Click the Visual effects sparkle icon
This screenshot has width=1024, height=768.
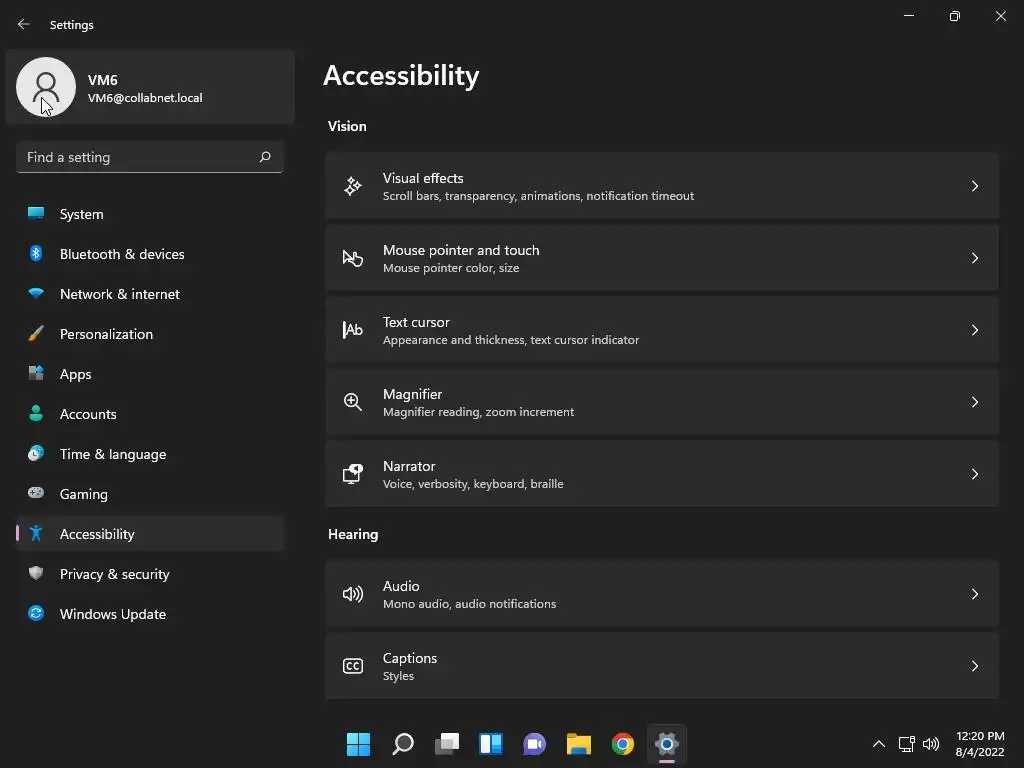pyautogui.click(x=353, y=186)
